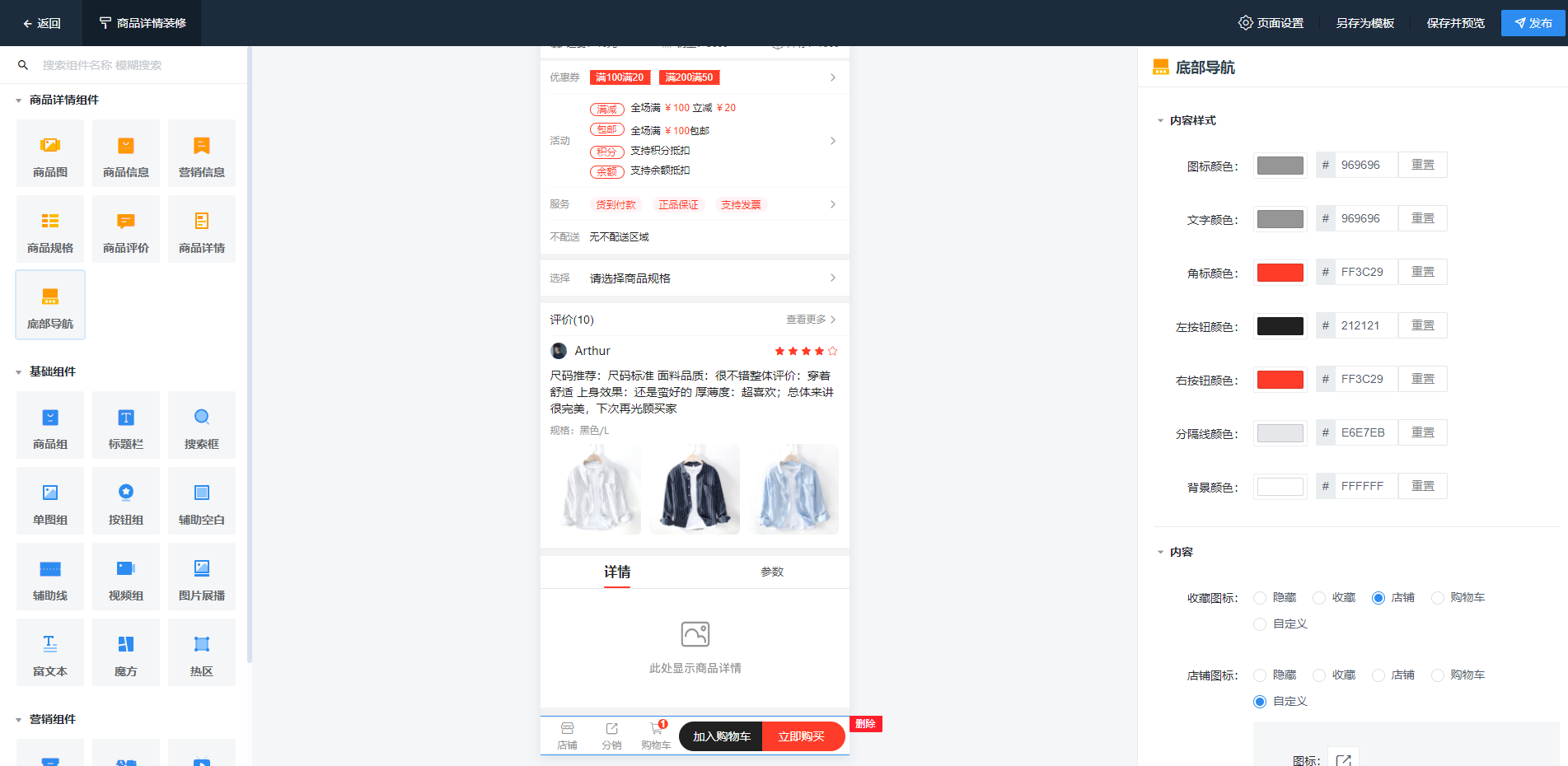Add the 商品组 basic component
Viewport: 1568px width, 766px height.
point(50,425)
